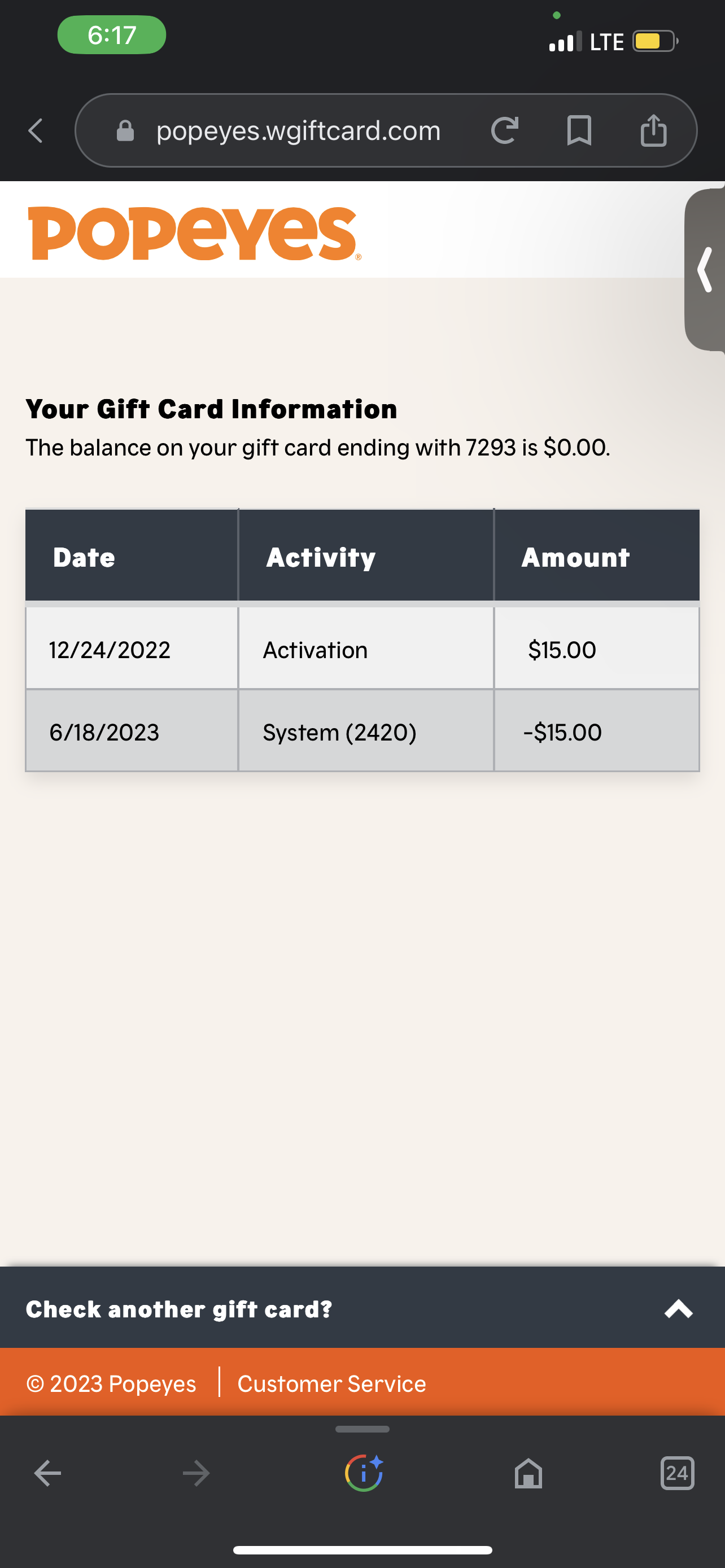725x1568 pixels.
Task: Tap the bookmark icon in address bar
Action: pos(579,130)
